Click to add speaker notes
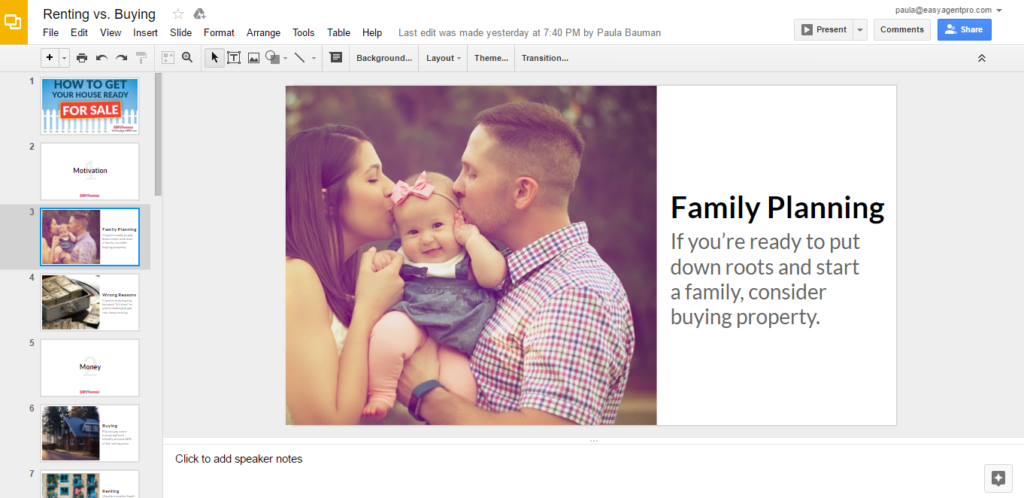Image resolution: width=1024 pixels, height=498 pixels. 238,459
